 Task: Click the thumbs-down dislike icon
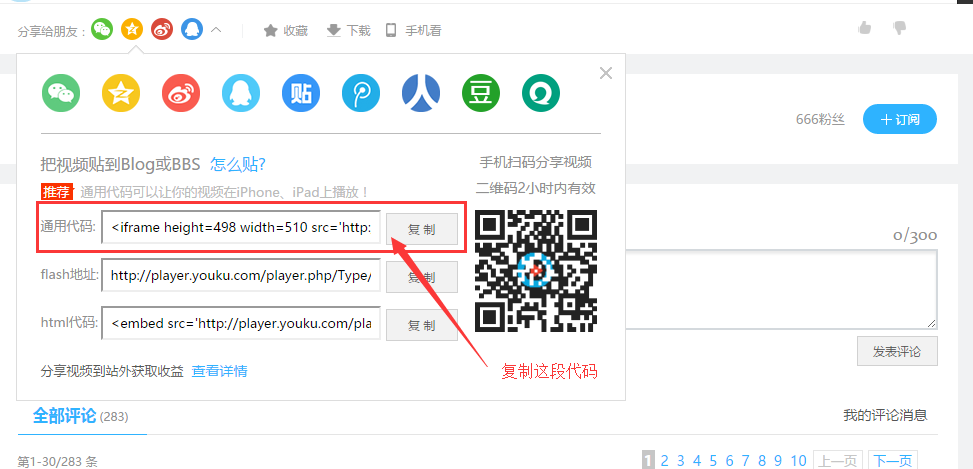click(900, 28)
